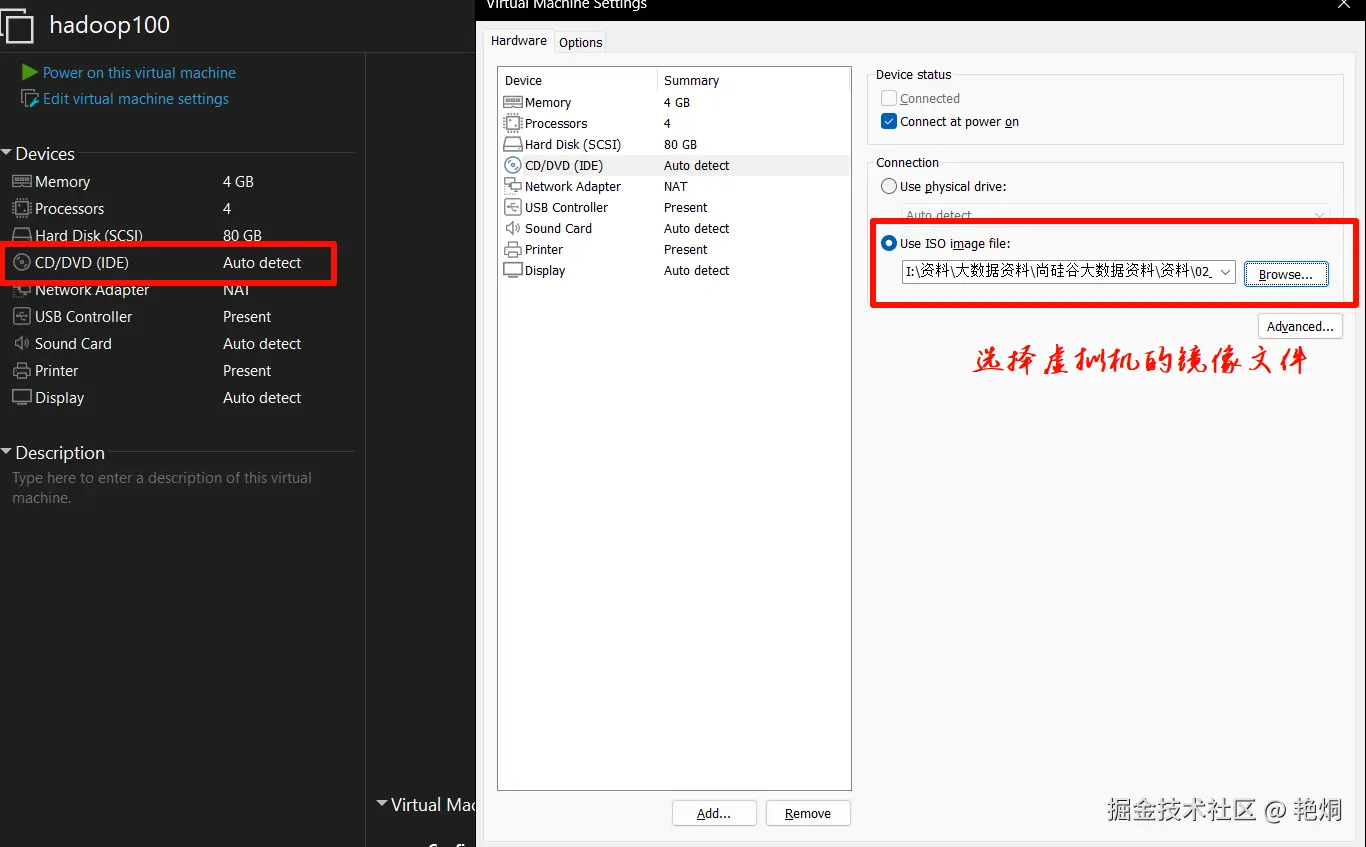Screen dimensions: 1366x847
Task: Select the Use ISO image file radio button
Action: pos(889,243)
